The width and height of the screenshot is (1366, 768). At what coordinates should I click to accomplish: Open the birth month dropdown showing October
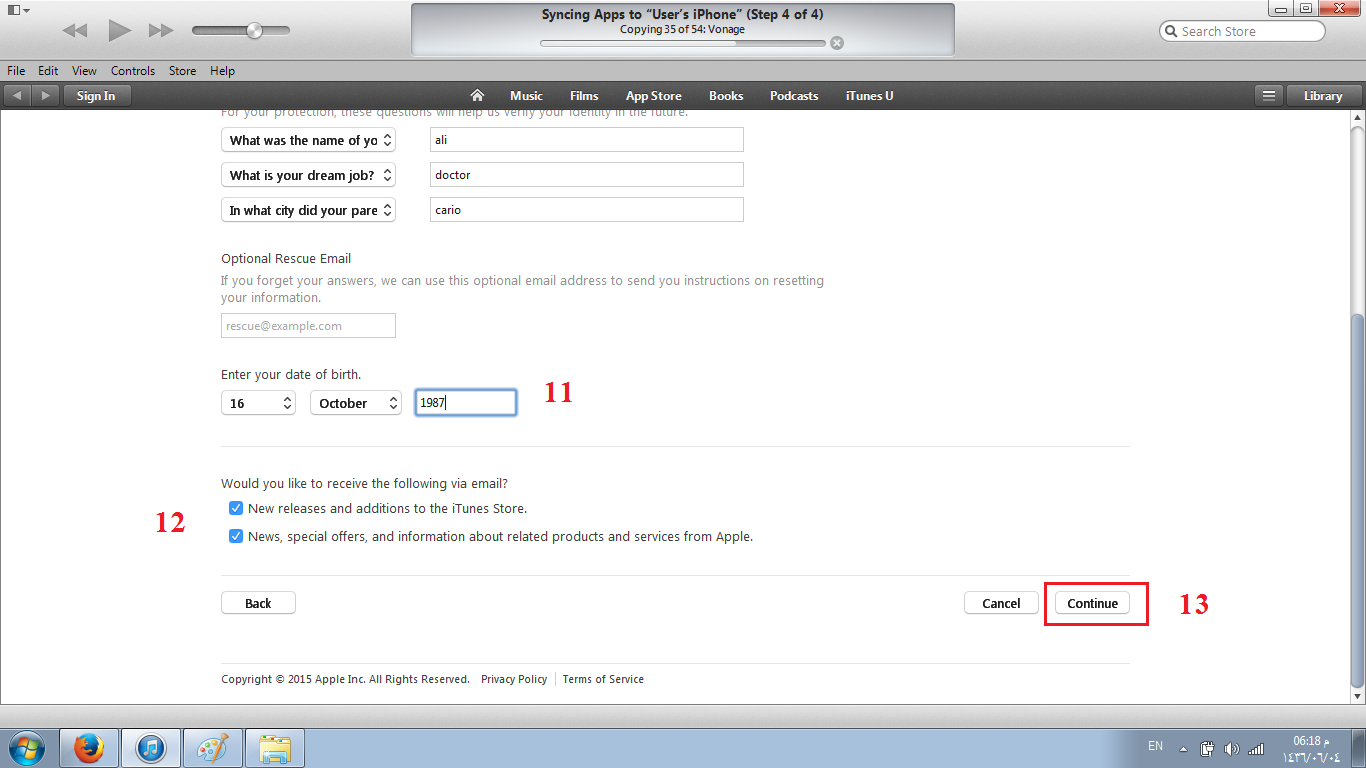356,403
